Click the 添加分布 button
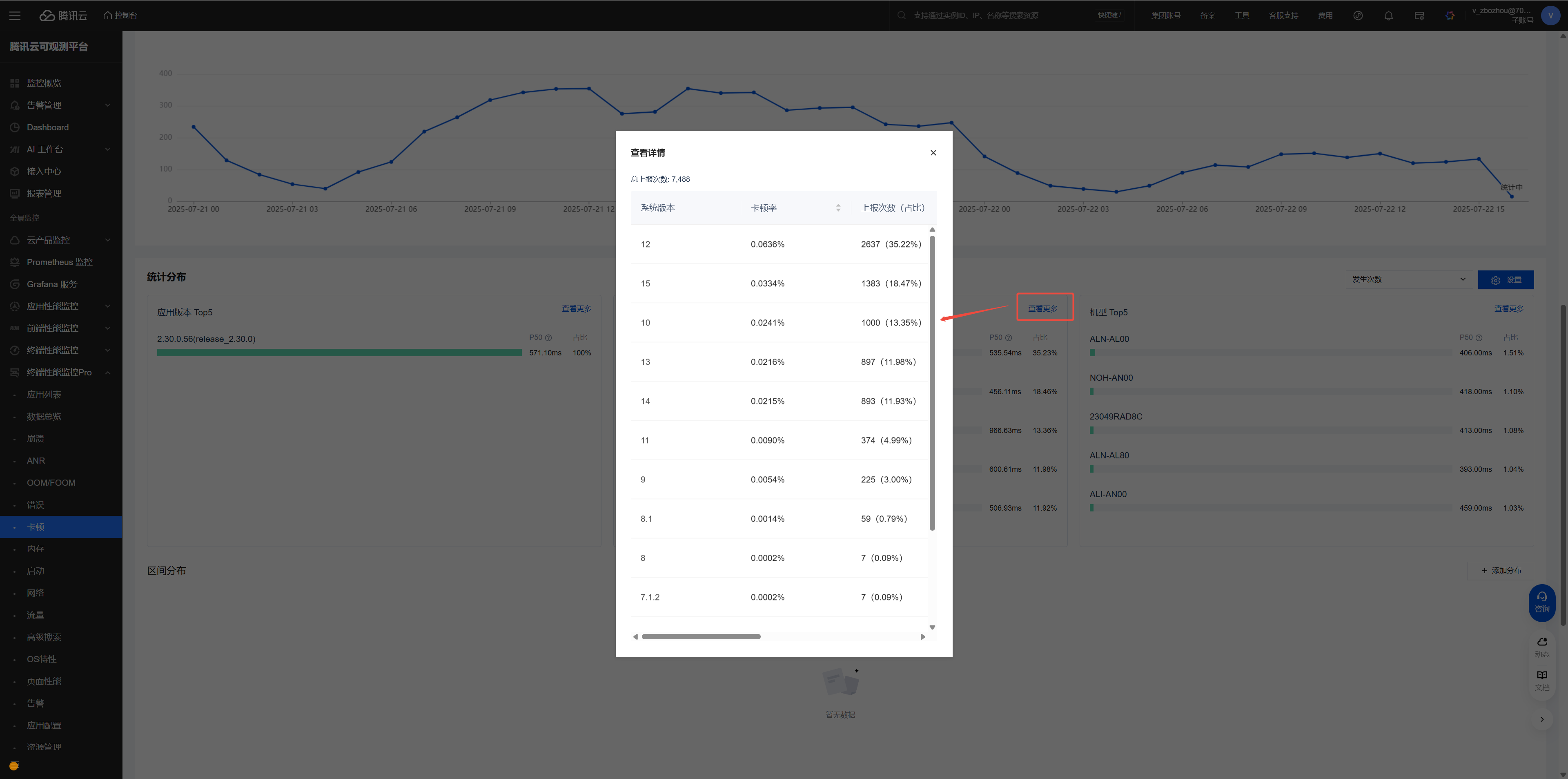The height and width of the screenshot is (779, 1568). [1501, 571]
